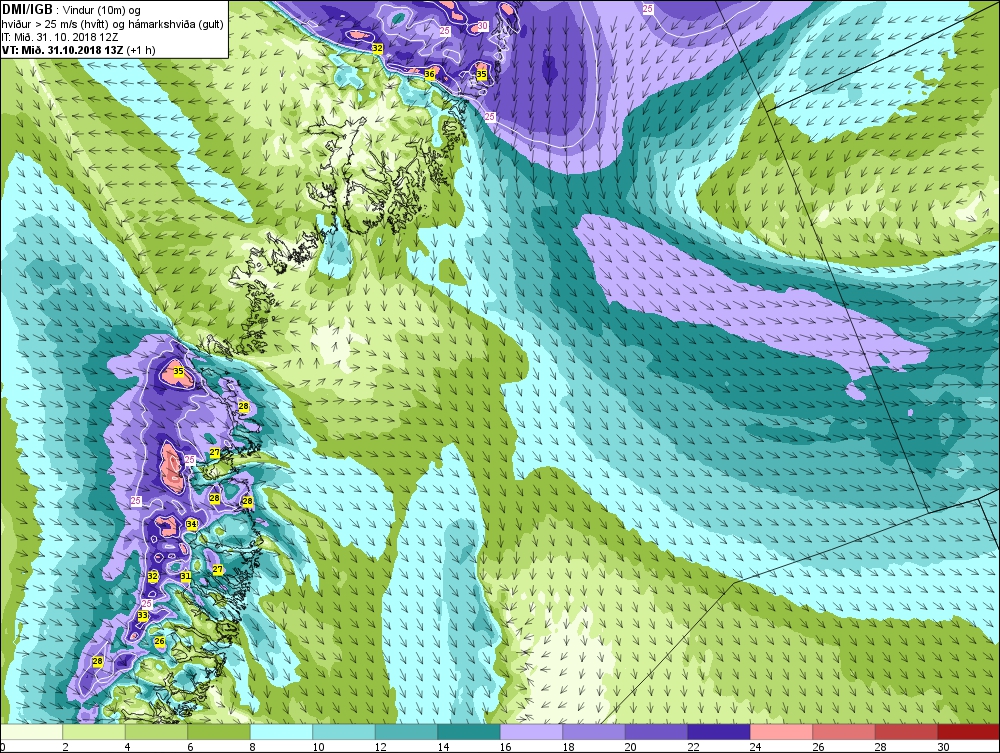Click the 8–10 m/s light cyan legend swatch
Viewport: 1000px width, 753px height.
pyautogui.click(x=281, y=731)
